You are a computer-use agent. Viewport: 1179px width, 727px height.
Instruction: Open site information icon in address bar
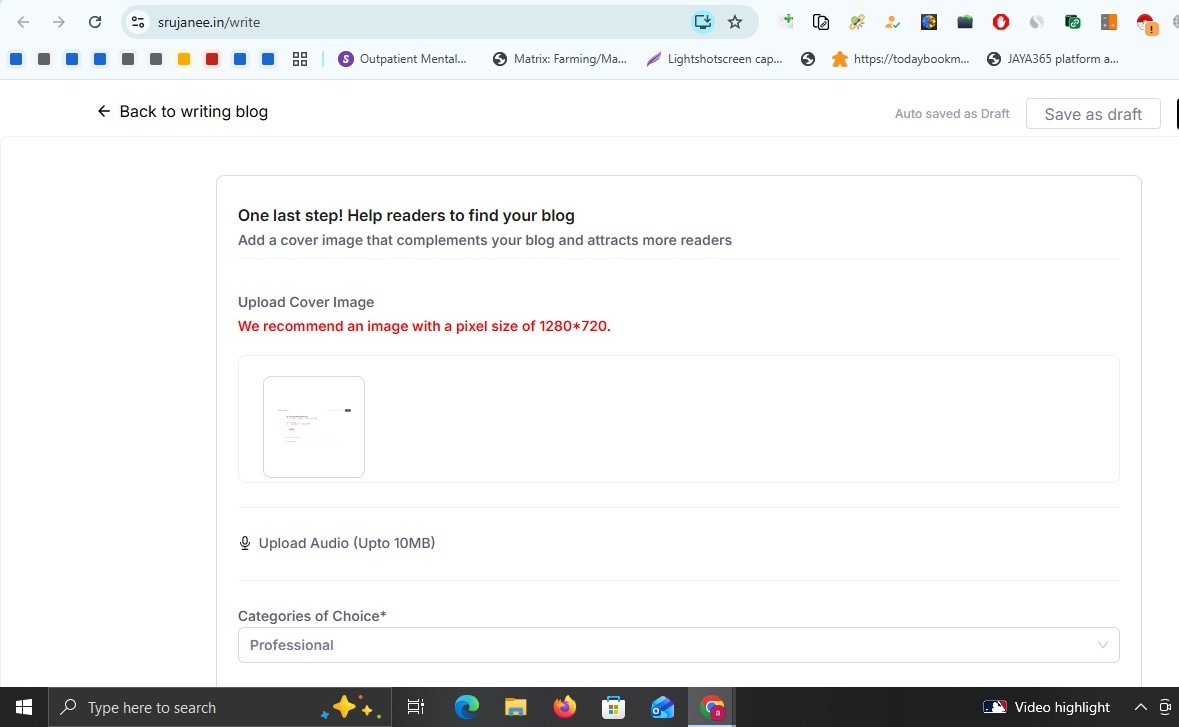[138, 22]
